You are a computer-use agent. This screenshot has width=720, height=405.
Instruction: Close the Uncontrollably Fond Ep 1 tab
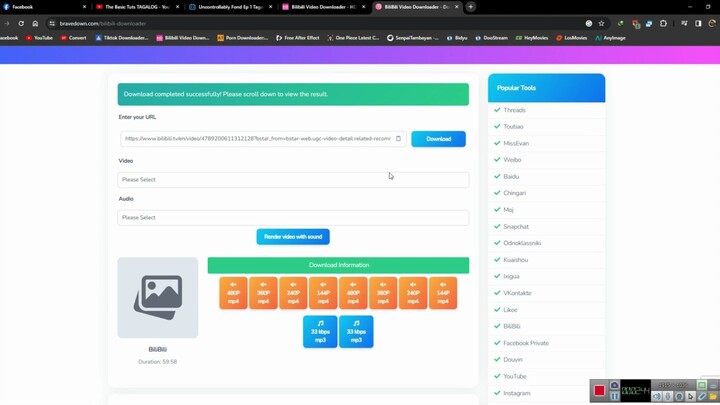270,7
